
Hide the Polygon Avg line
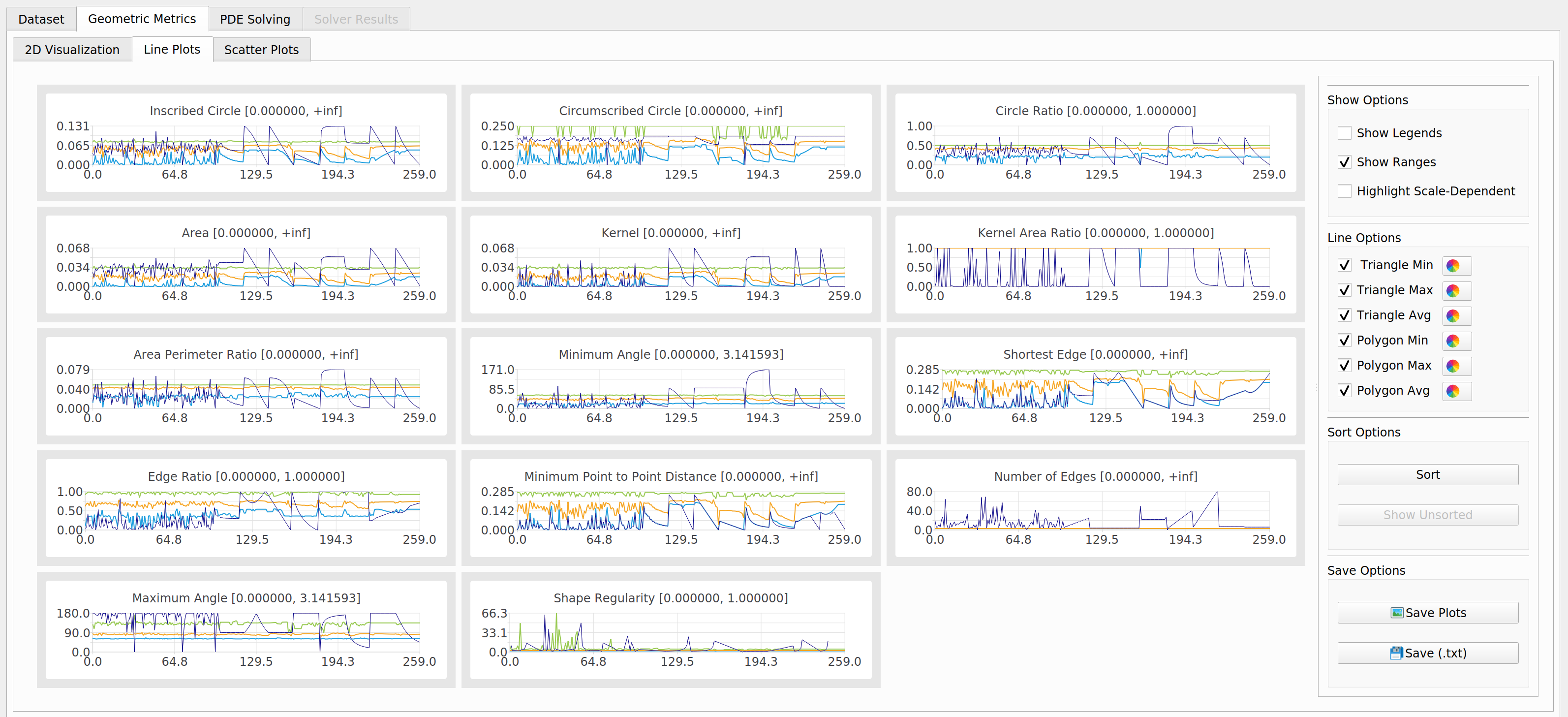pyautogui.click(x=1345, y=391)
